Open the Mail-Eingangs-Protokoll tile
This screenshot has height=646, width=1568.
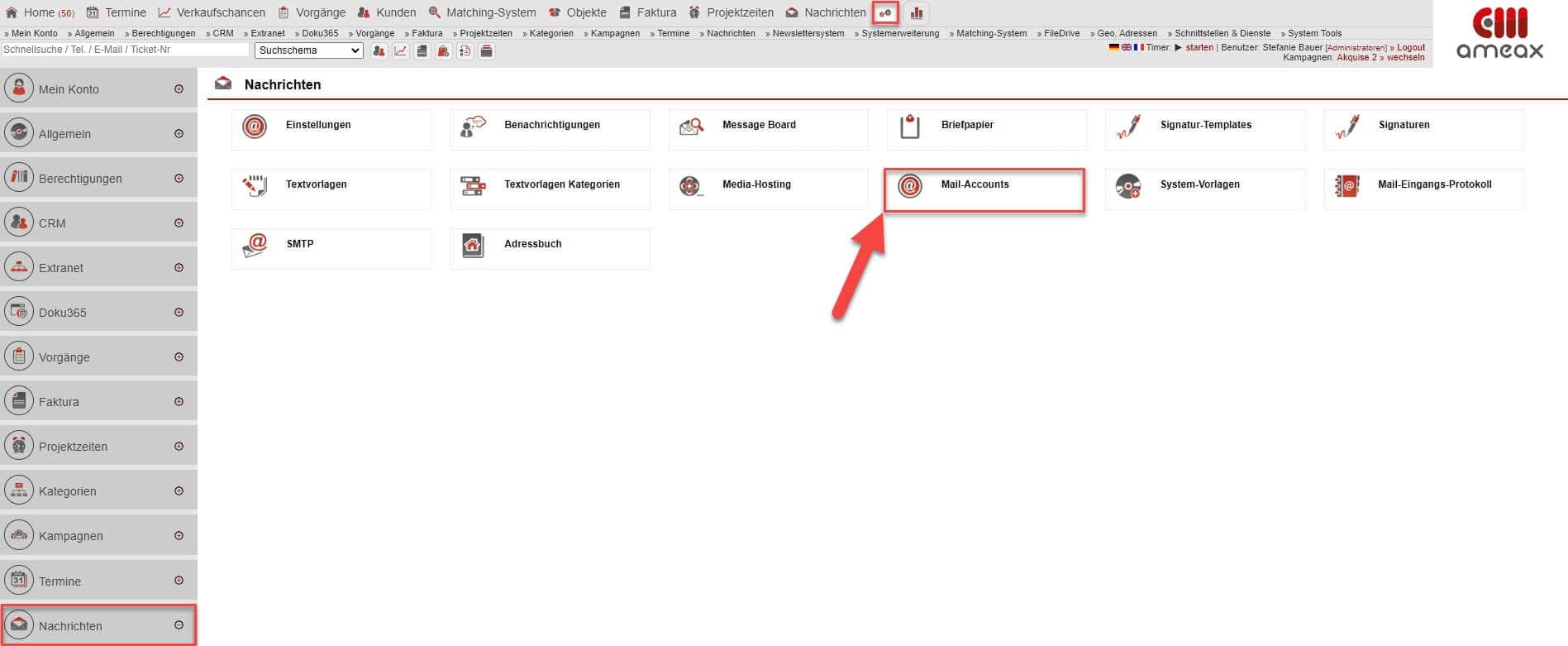1423,185
